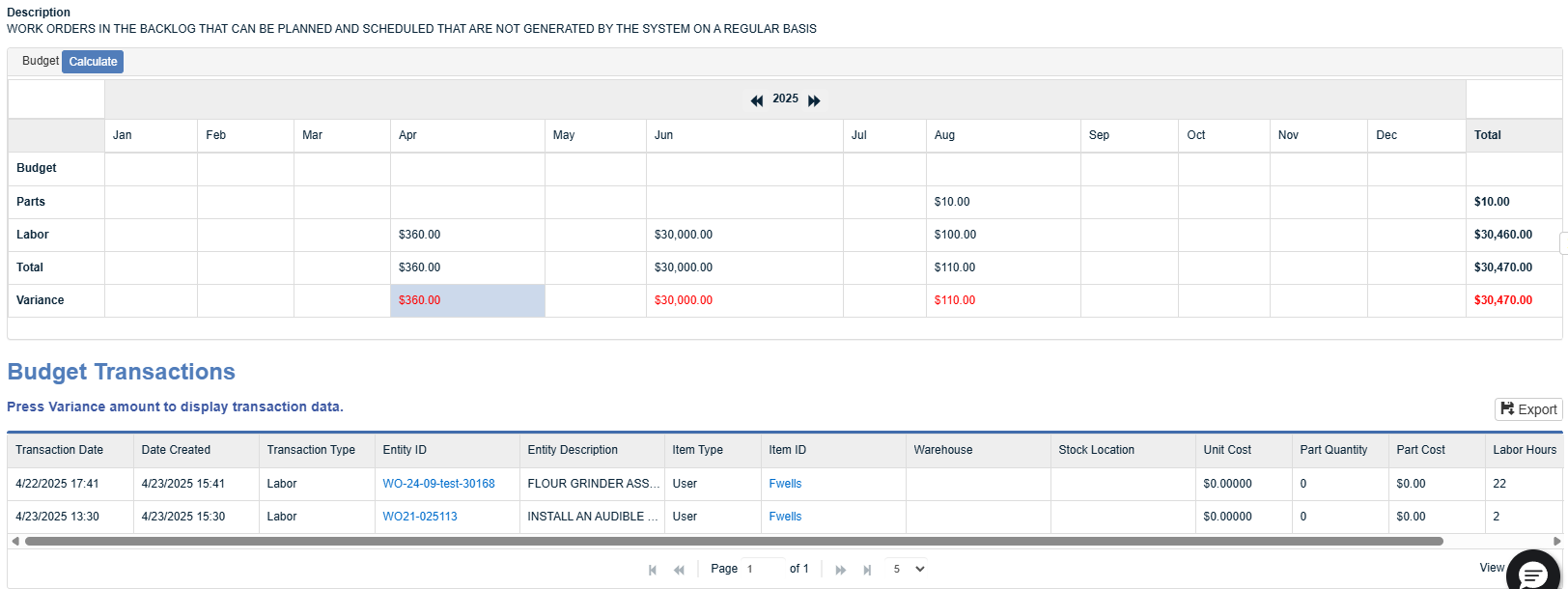This screenshot has height=589, width=1568.
Task: Sort by Transaction Date column header
Action: 59,450
